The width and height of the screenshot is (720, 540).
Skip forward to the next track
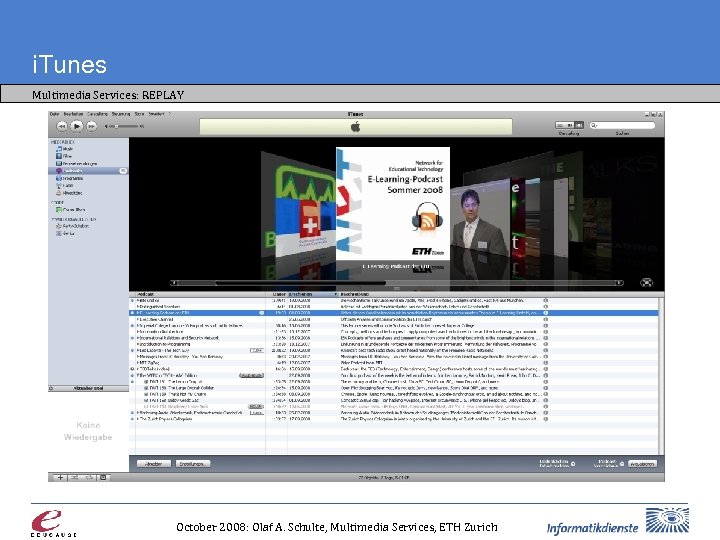pos(92,126)
